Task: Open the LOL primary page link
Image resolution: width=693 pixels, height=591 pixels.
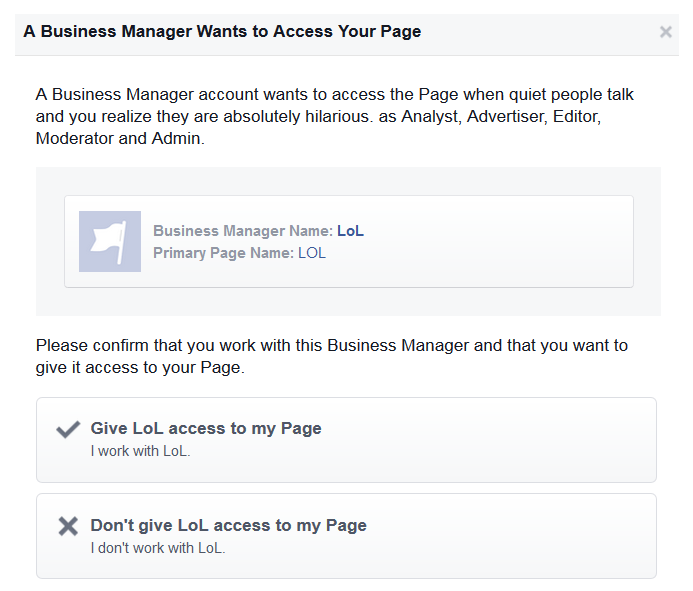Action: pos(312,253)
